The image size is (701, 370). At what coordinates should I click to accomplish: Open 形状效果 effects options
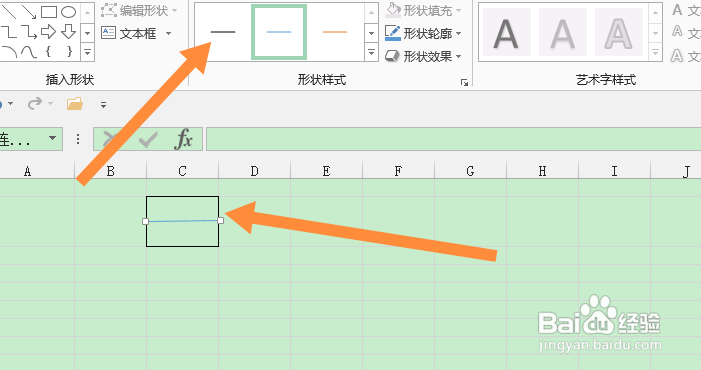[423, 56]
